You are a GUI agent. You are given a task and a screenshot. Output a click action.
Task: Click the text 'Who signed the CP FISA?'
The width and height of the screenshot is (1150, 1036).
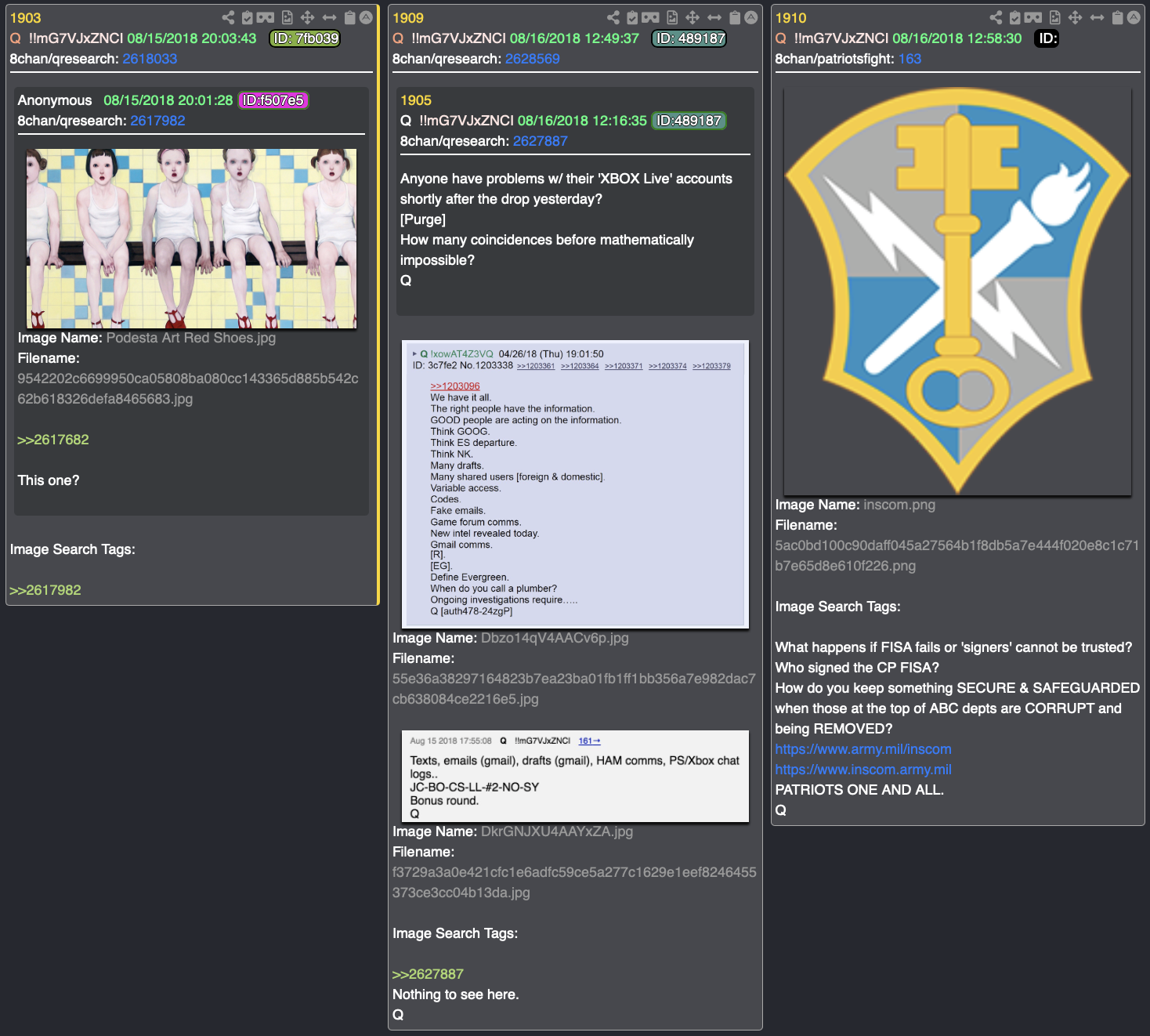857,668
